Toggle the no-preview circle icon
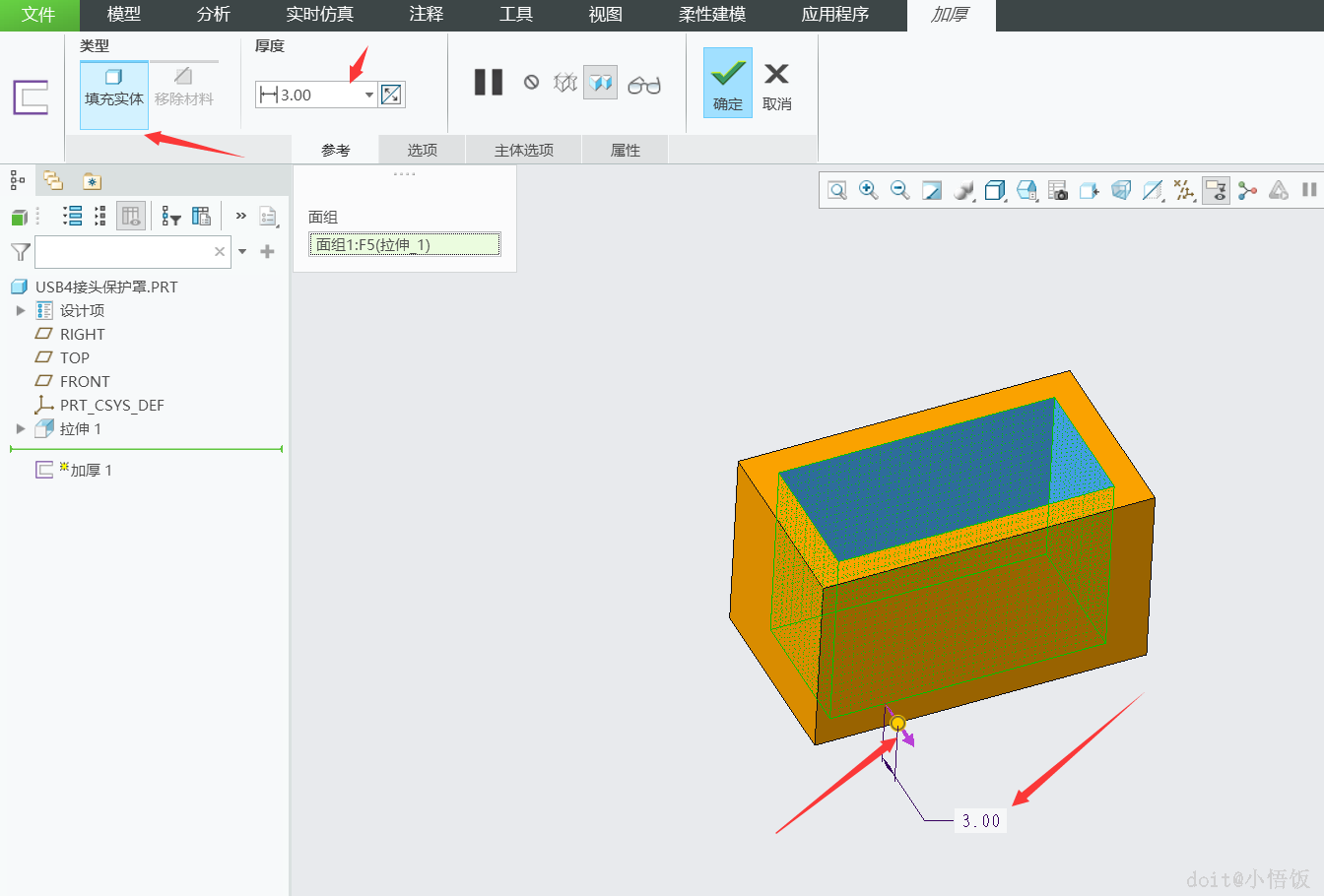 531,83
